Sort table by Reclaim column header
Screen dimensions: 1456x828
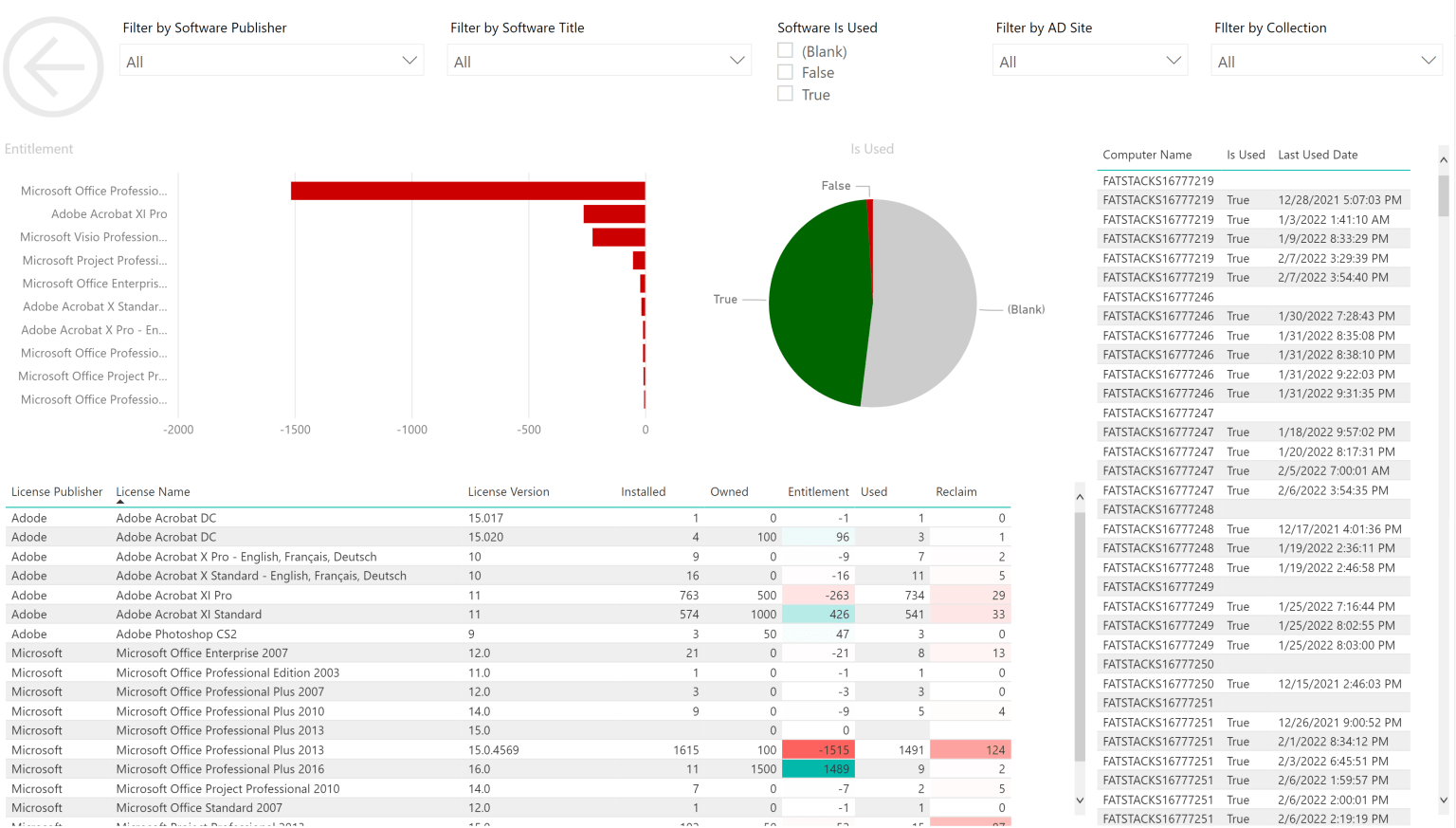coord(955,492)
